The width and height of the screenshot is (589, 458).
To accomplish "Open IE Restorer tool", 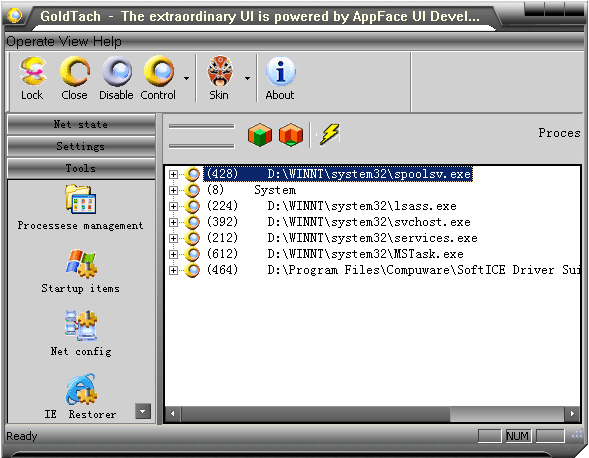I will (80, 396).
